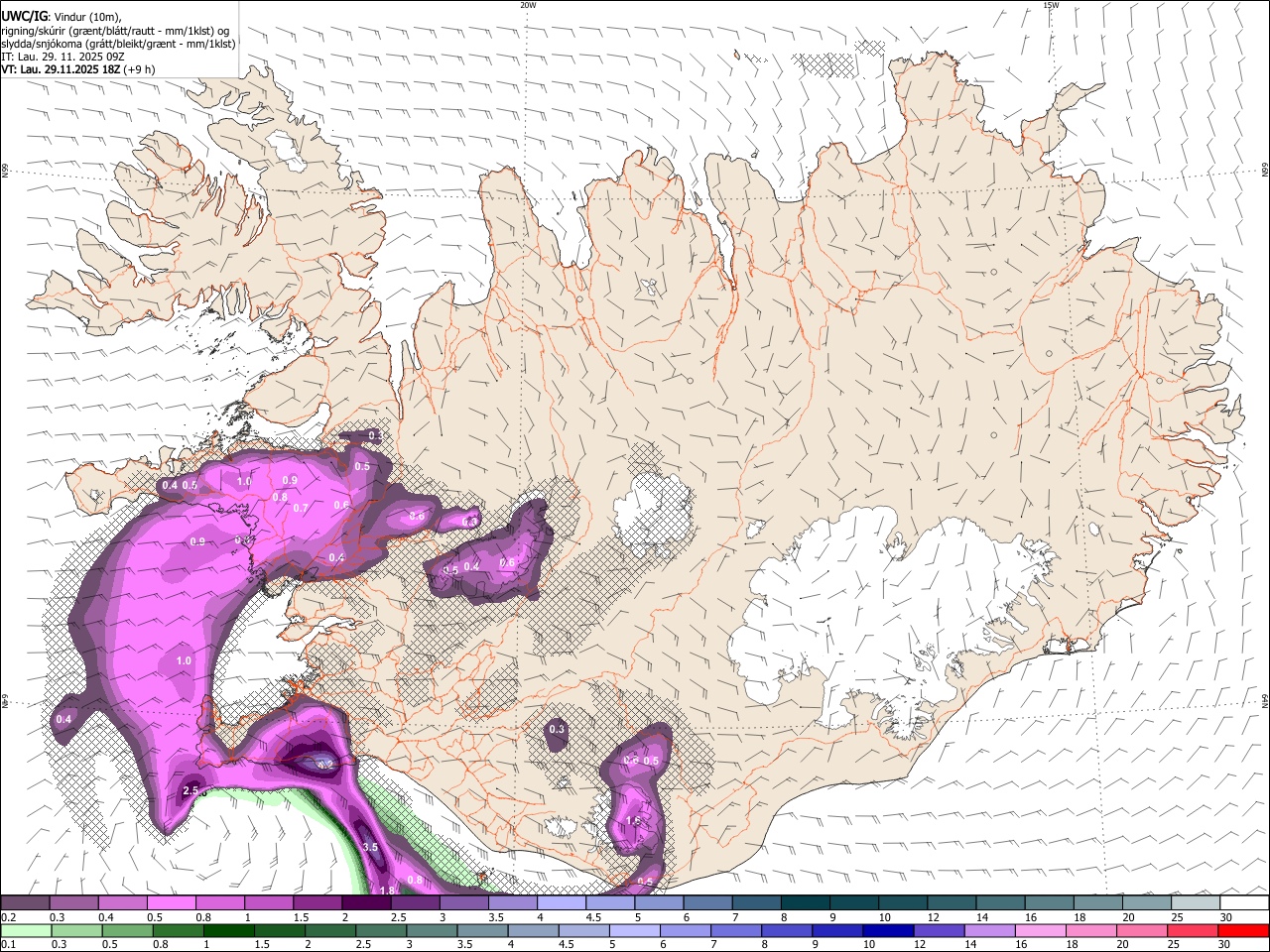Image resolution: width=1270 pixels, height=952 pixels.
Task: Click the '15W' longitude label
Action: [x=1052, y=5]
